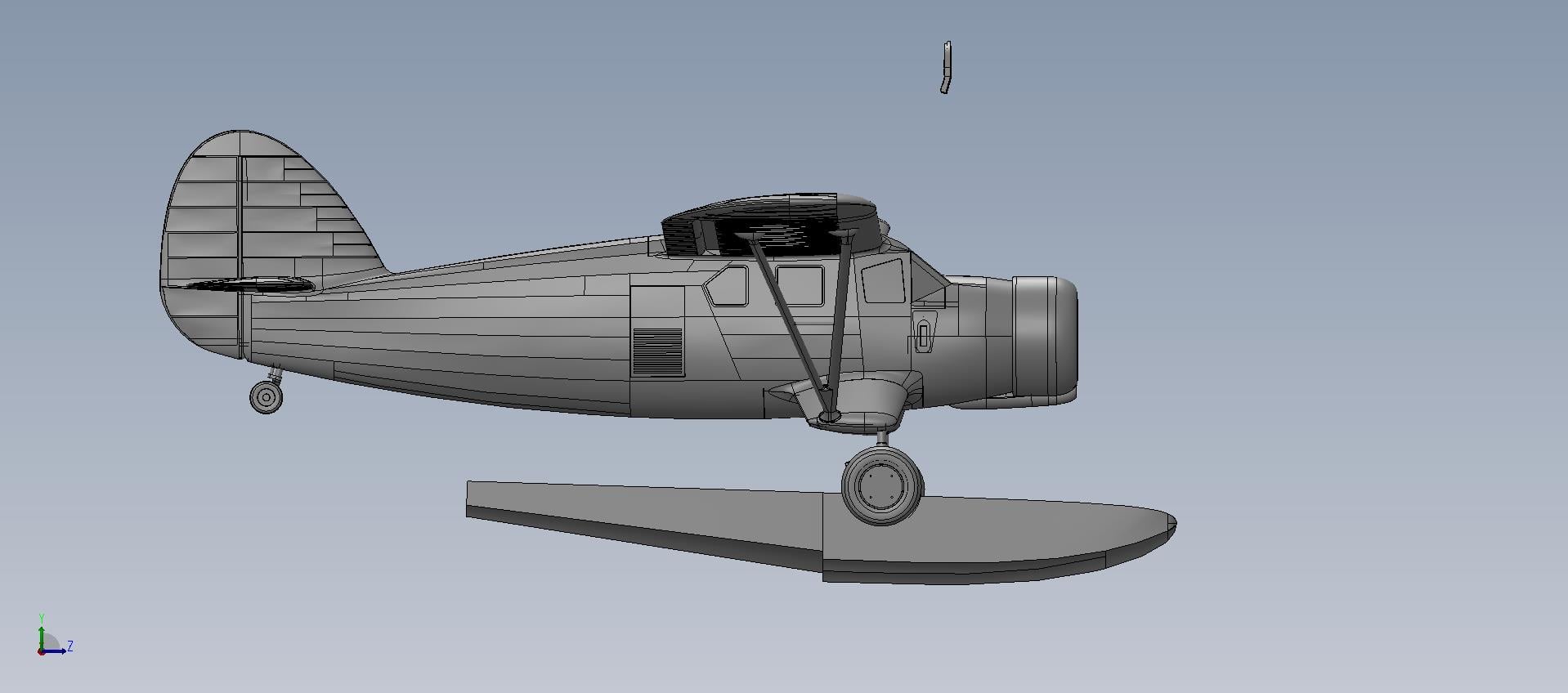The image size is (1568, 693).
Task: Click the Z axis of the orientation triad
Action: pos(56,651)
